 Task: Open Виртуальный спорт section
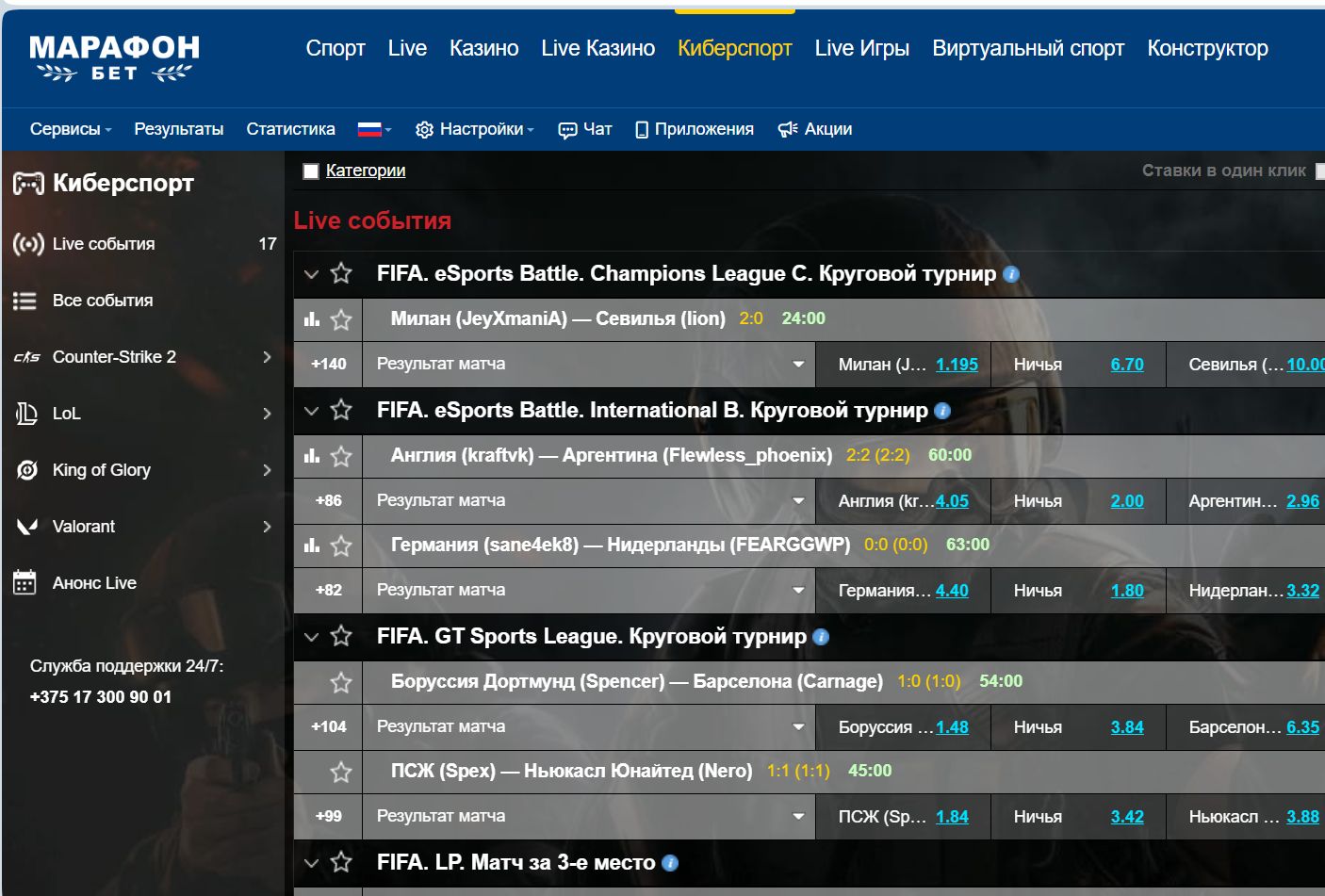(1028, 48)
